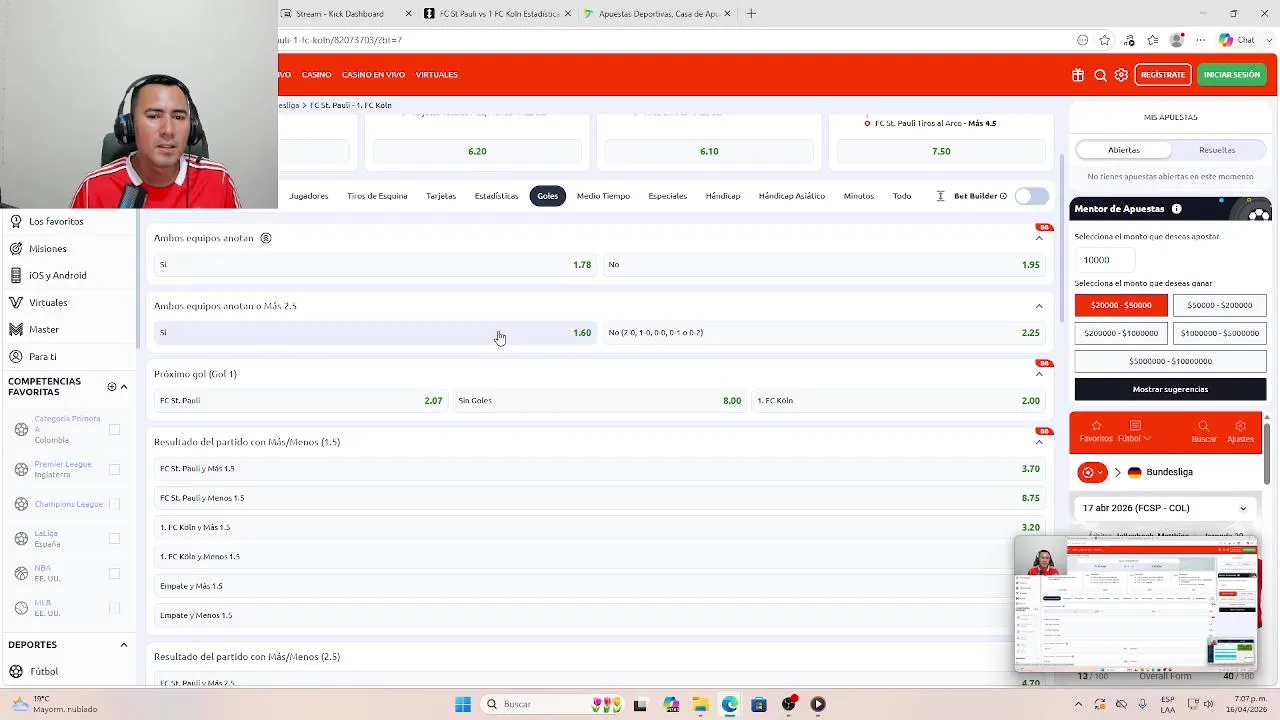This screenshot has height=720, width=1280.
Task: Open Misiones in the sidebar
Action: click(68, 248)
